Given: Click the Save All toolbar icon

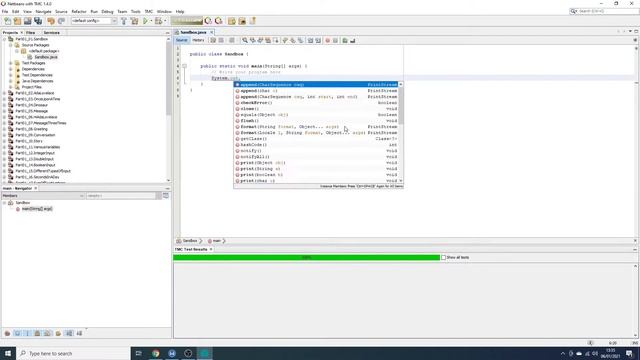Looking at the screenshot, I should click(x=38, y=21).
